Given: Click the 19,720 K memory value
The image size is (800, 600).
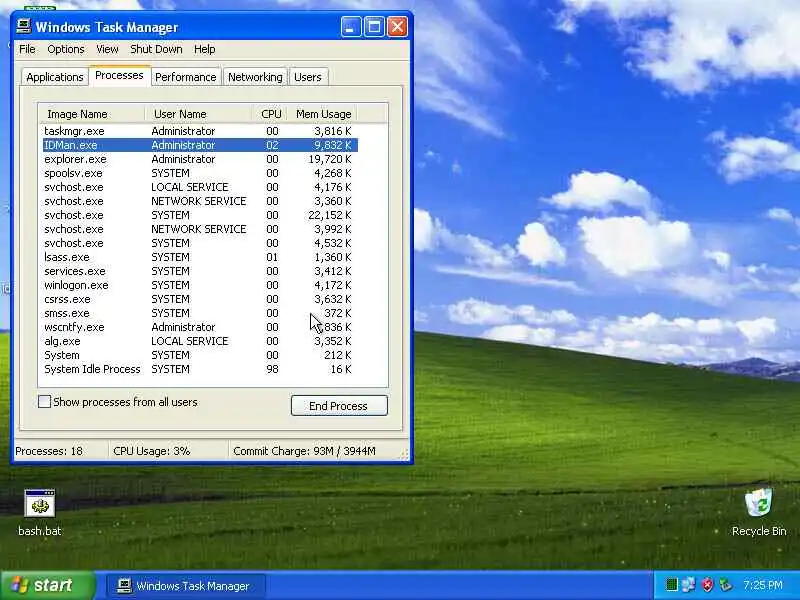Looking at the screenshot, I should point(330,159).
